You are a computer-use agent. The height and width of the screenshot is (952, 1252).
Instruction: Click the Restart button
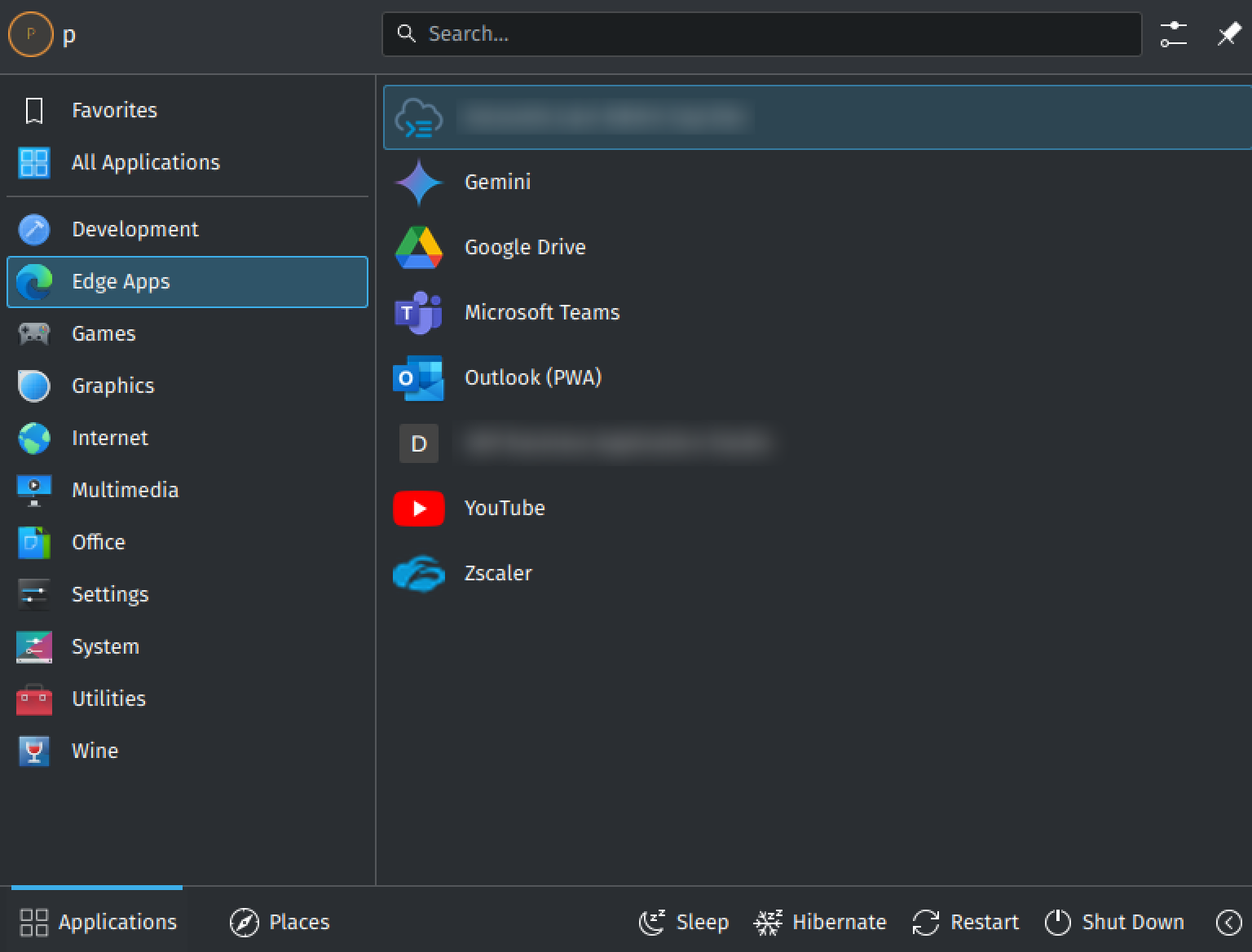966,922
